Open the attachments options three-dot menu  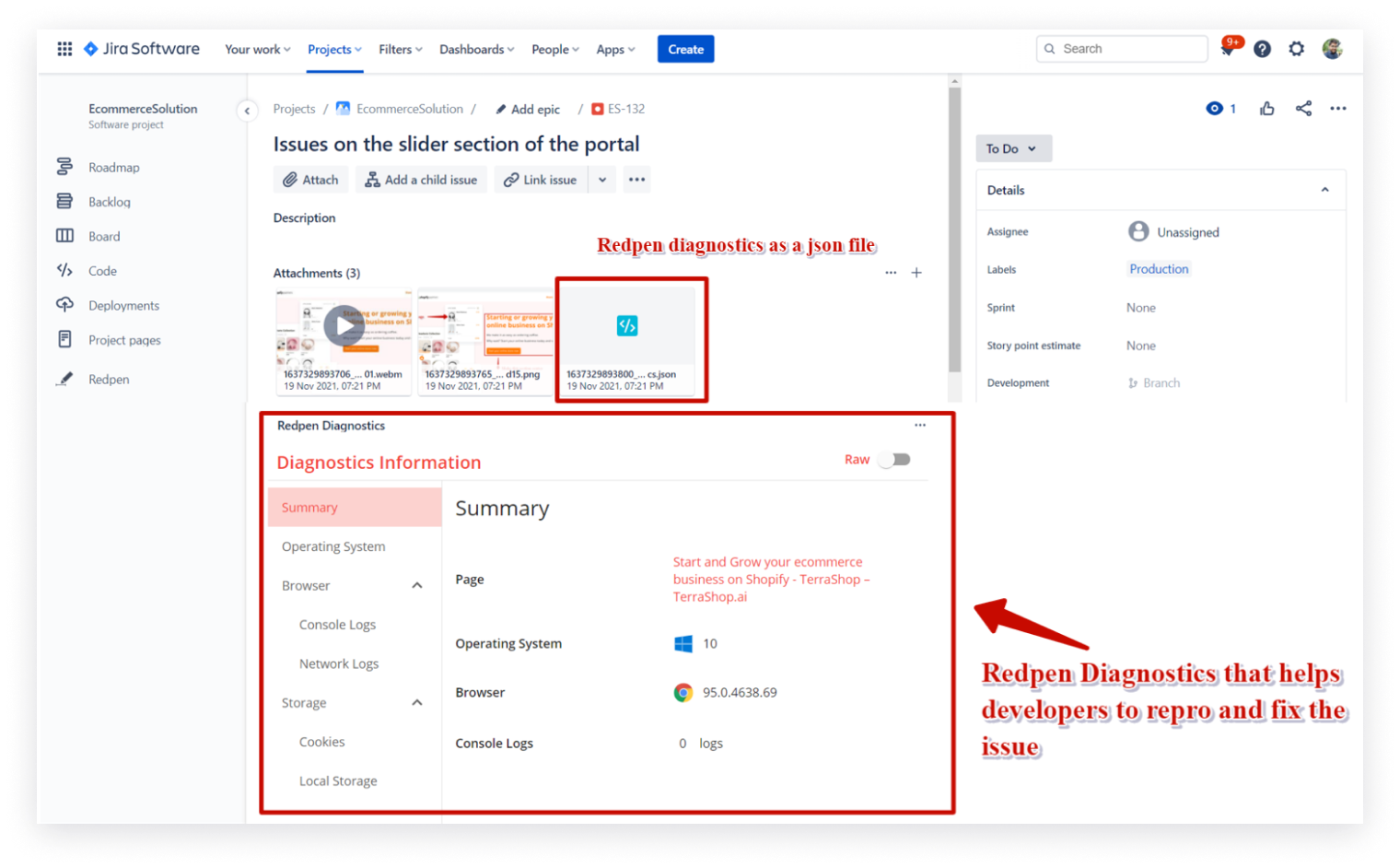pos(891,273)
